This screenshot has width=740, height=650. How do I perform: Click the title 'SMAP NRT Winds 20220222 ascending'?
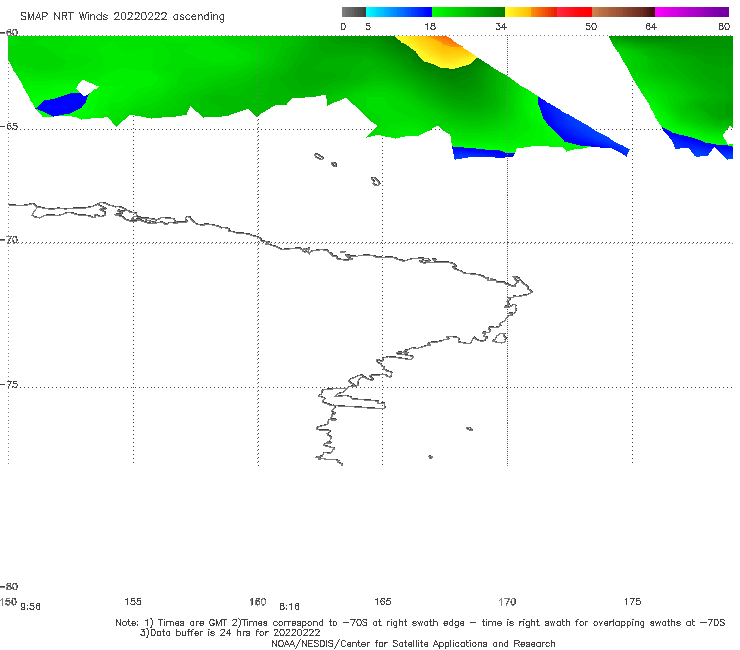coord(122,17)
